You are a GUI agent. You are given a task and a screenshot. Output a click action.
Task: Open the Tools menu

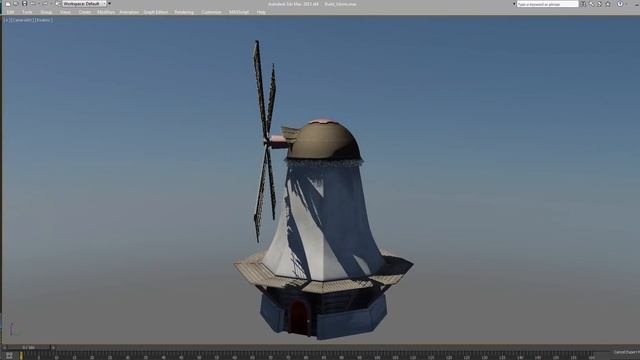[27, 12]
